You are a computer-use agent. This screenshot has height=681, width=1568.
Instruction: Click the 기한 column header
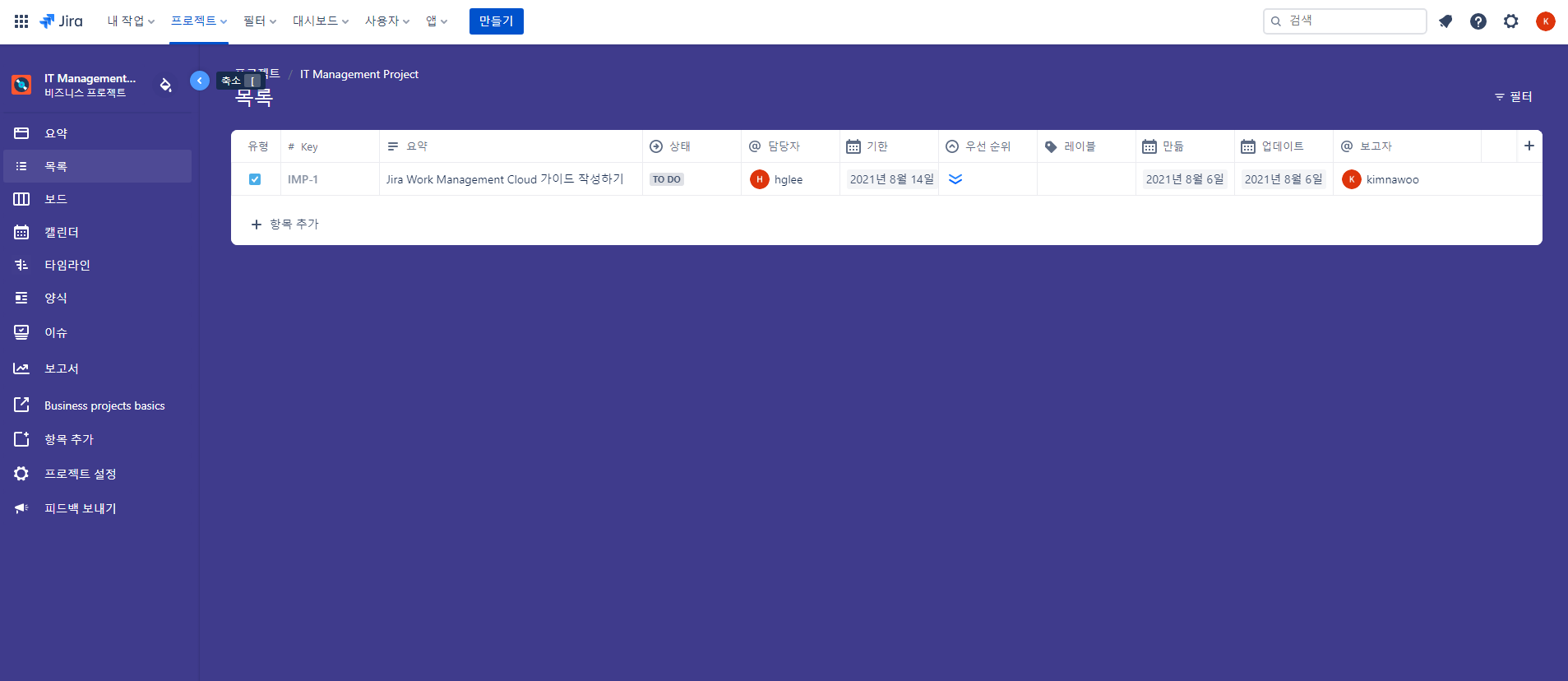pos(889,146)
